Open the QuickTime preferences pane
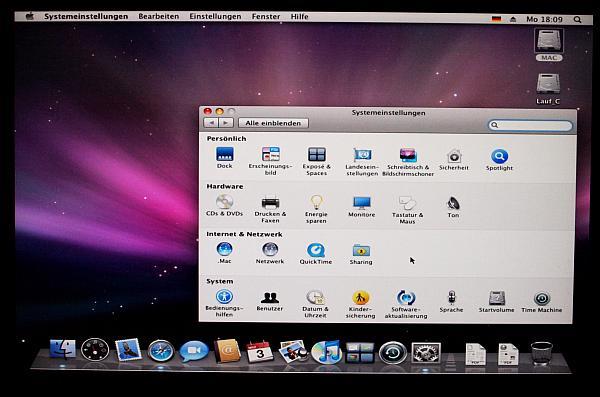Viewport: 600px width, 397px height. pyautogui.click(x=316, y=254)
